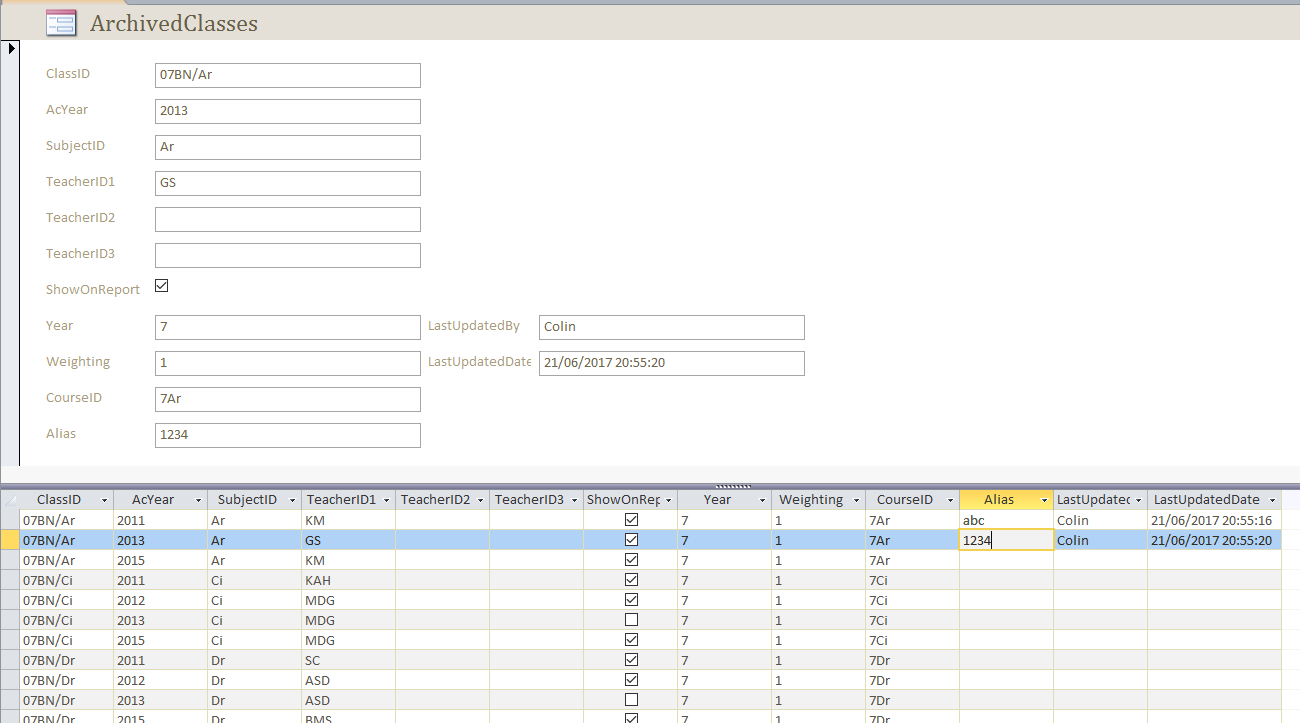
Task: Select the highlighted 2013 07BN/Ar row selector
Action: 10,540
